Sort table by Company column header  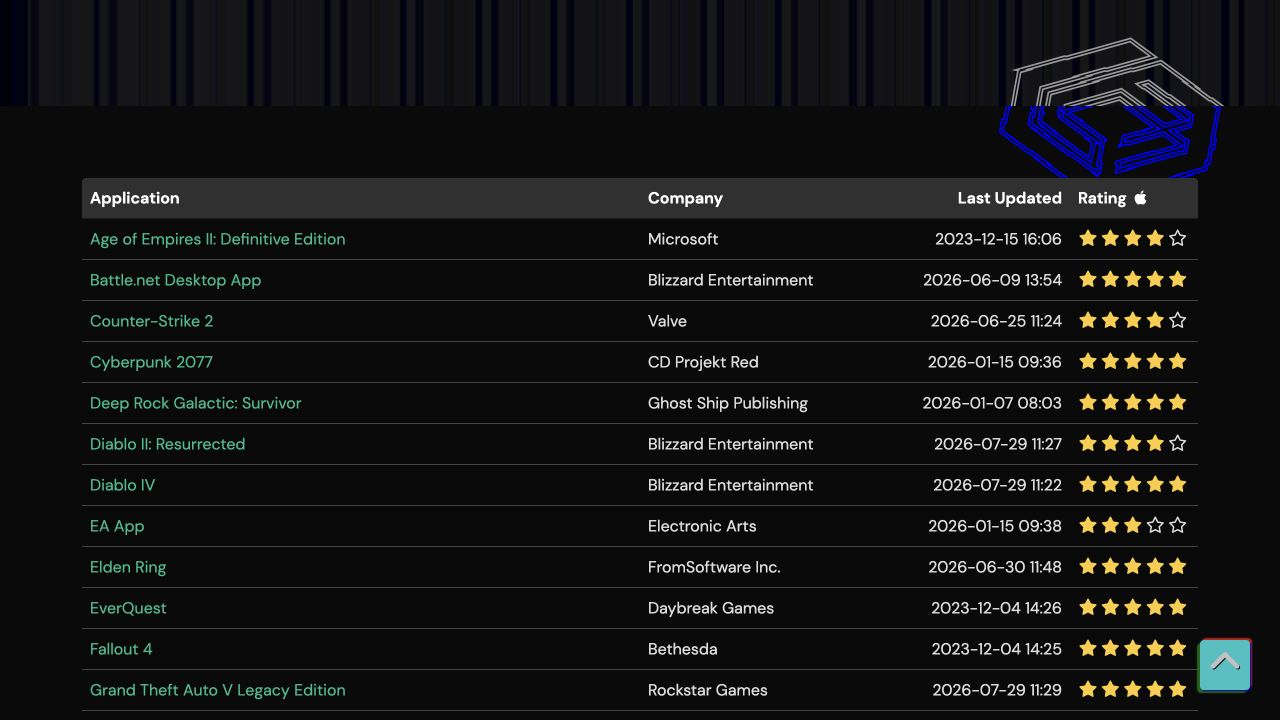click(685, 198)
